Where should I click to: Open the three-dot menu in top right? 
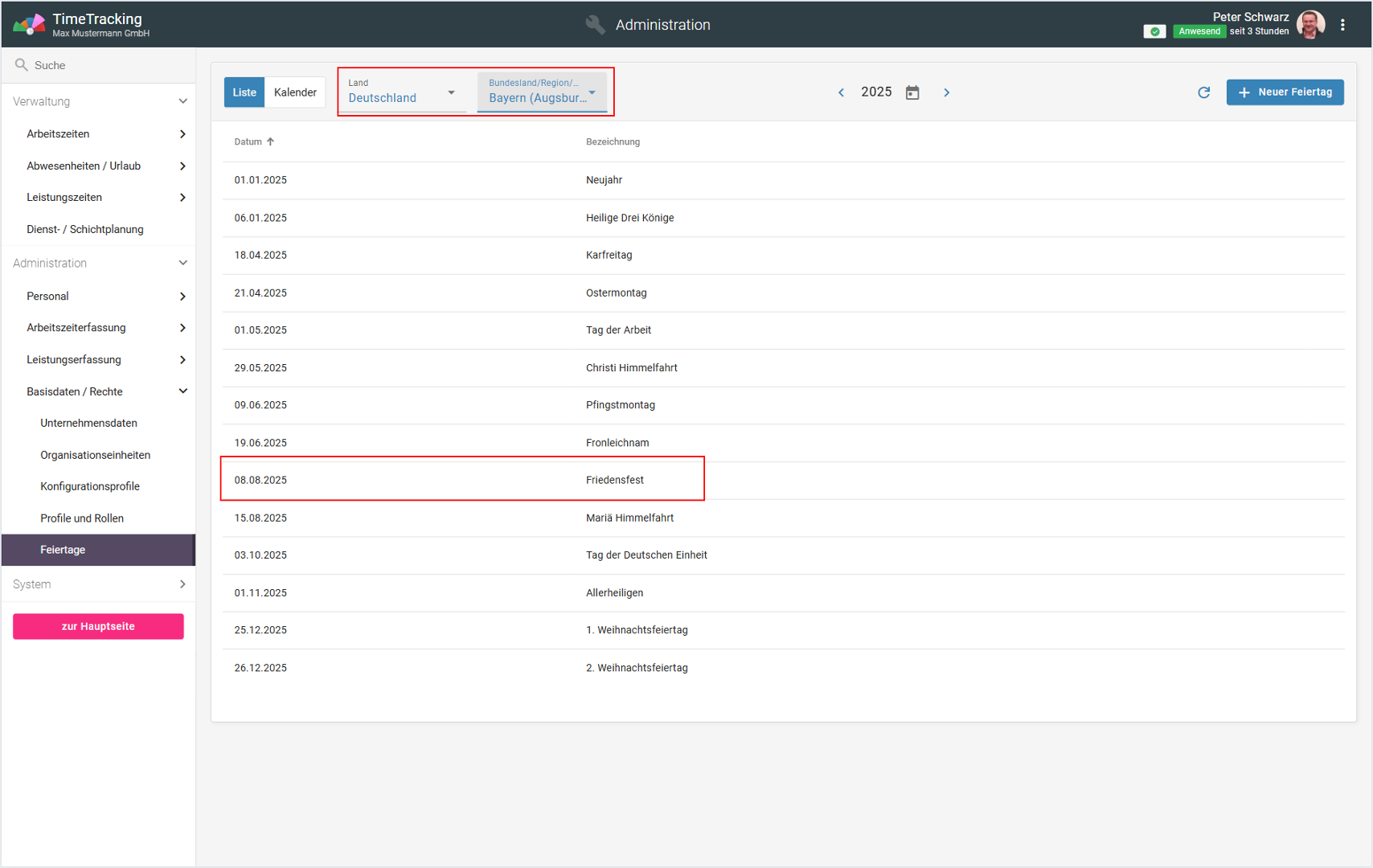(x=1342, y=25)
